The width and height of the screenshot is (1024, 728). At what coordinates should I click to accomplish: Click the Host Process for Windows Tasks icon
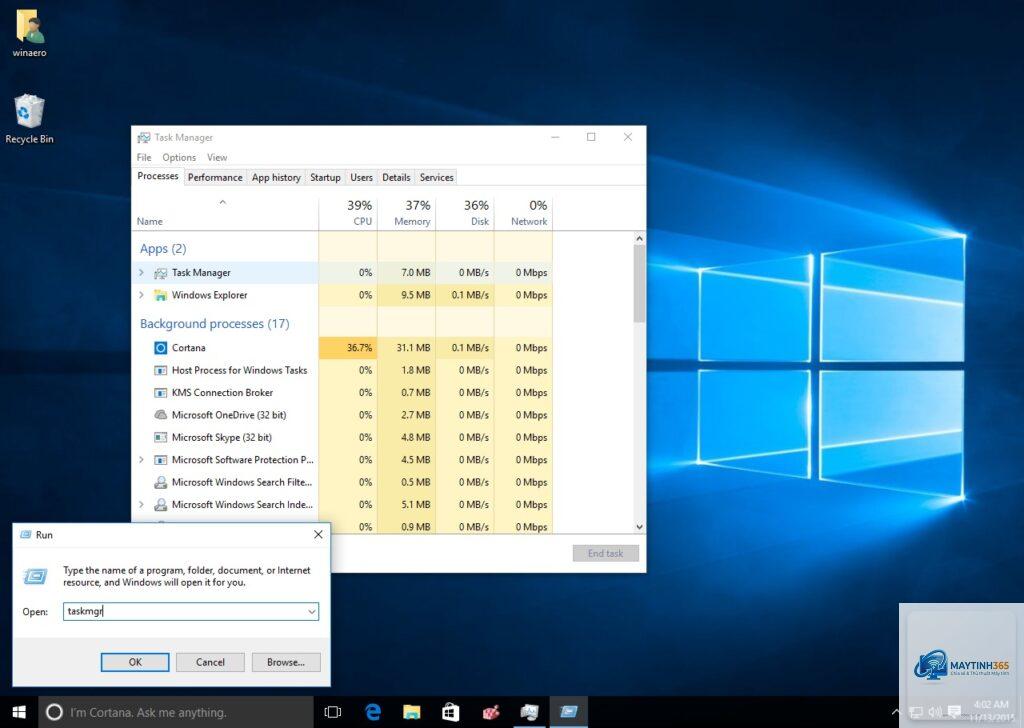pyautogui.click(x=160, y=370)
